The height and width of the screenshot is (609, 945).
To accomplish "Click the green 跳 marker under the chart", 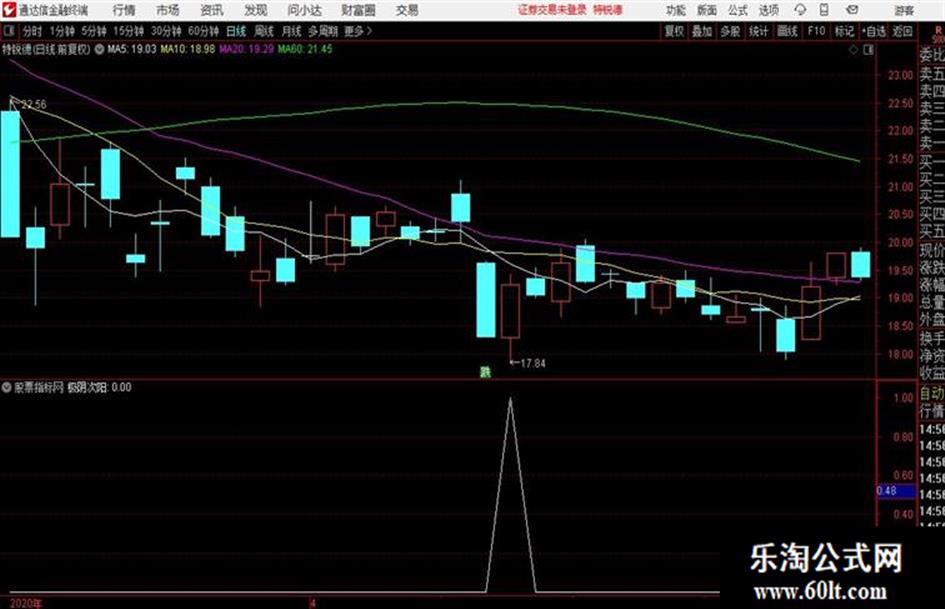I will [485, 371].
